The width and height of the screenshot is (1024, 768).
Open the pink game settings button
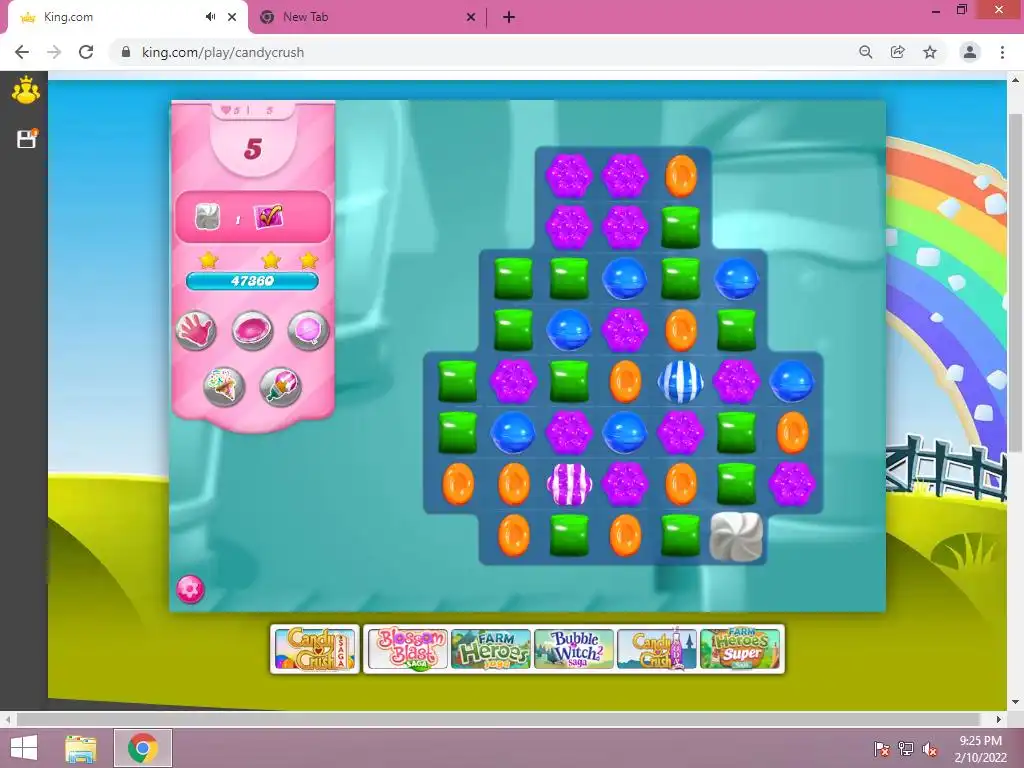pos(190,589)
